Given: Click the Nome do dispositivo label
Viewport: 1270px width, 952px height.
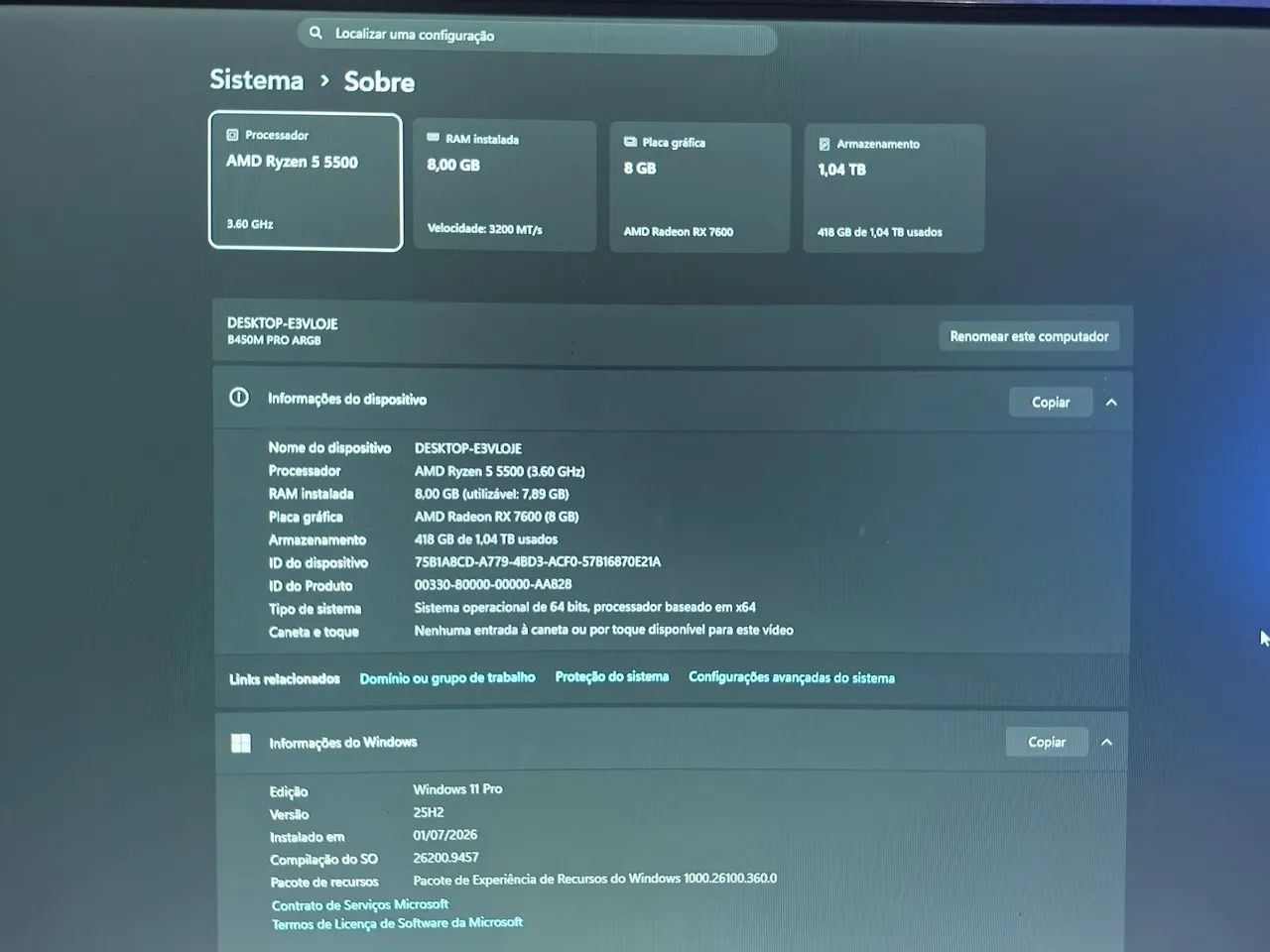Looking at the screenshot, I should [x=329, y=448].
